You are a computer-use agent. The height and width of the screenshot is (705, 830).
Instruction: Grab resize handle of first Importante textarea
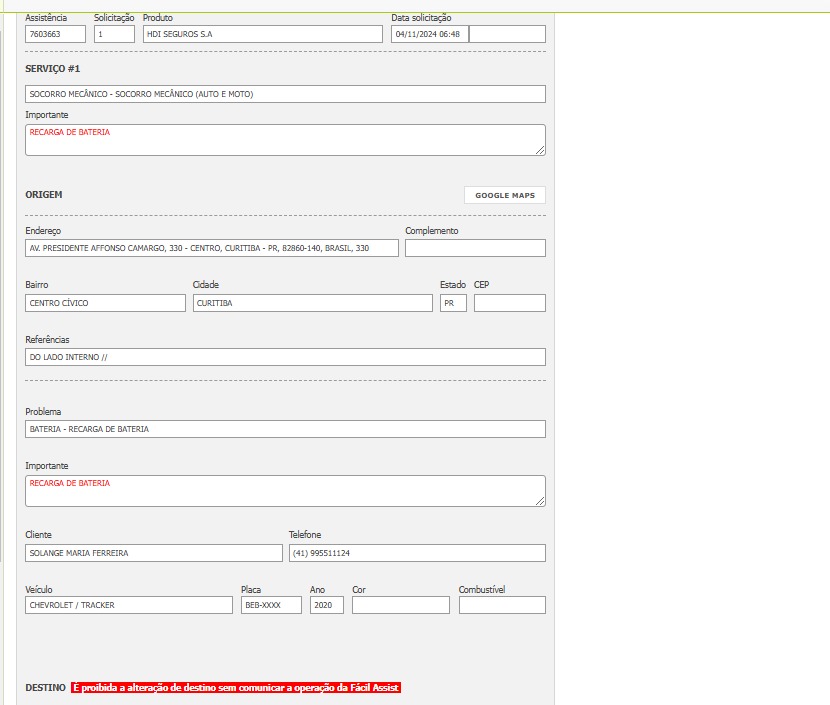click(x=540, y=150)
